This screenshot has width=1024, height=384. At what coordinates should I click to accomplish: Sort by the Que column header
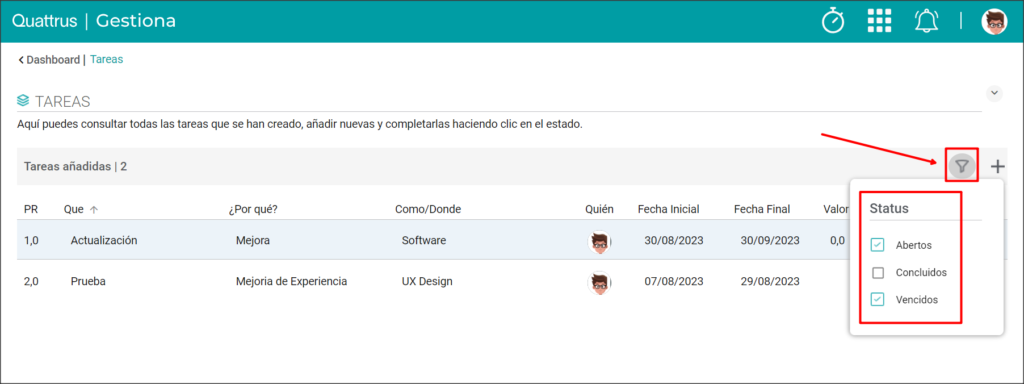[x=74, y=210]
